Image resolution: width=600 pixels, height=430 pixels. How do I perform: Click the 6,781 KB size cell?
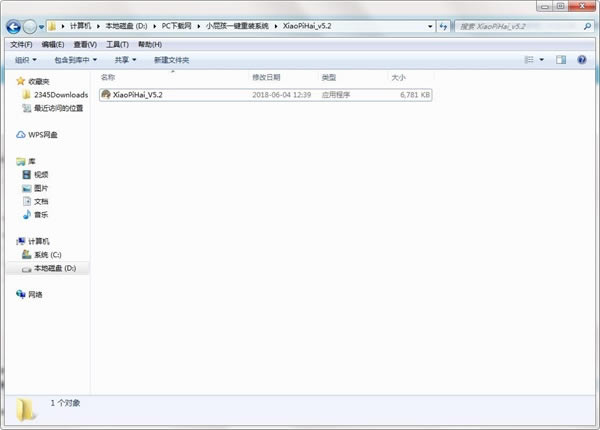pyautogui.click(x=415, y=95)
